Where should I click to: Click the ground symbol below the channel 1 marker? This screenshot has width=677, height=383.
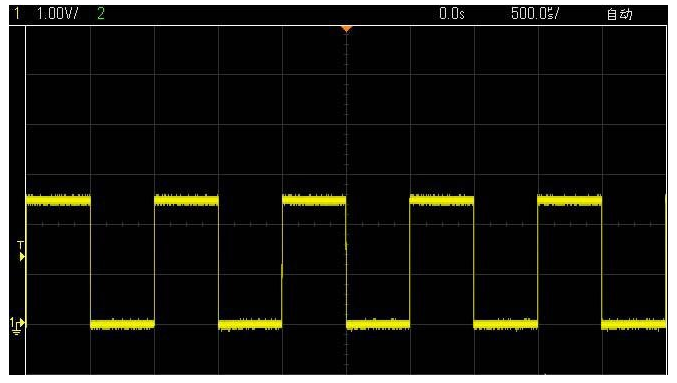tap(16, 331)
